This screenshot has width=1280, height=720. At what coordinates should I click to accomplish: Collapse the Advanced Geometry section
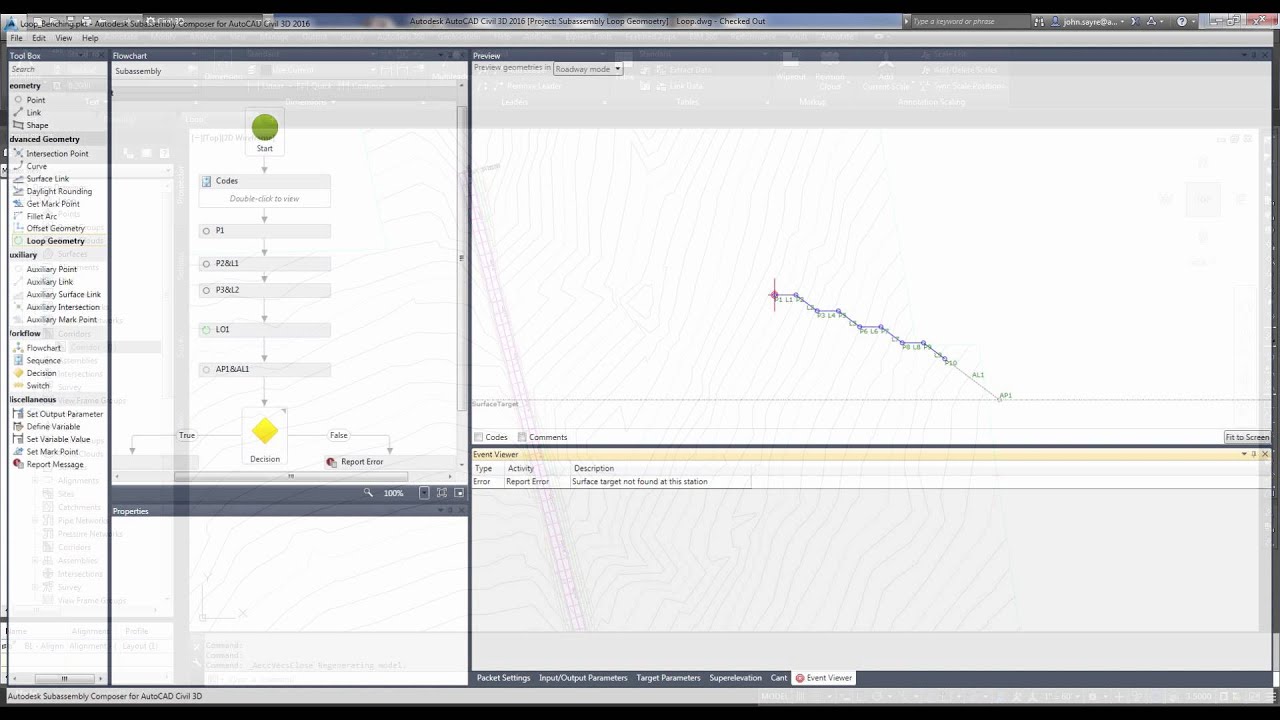click(45, 139)
